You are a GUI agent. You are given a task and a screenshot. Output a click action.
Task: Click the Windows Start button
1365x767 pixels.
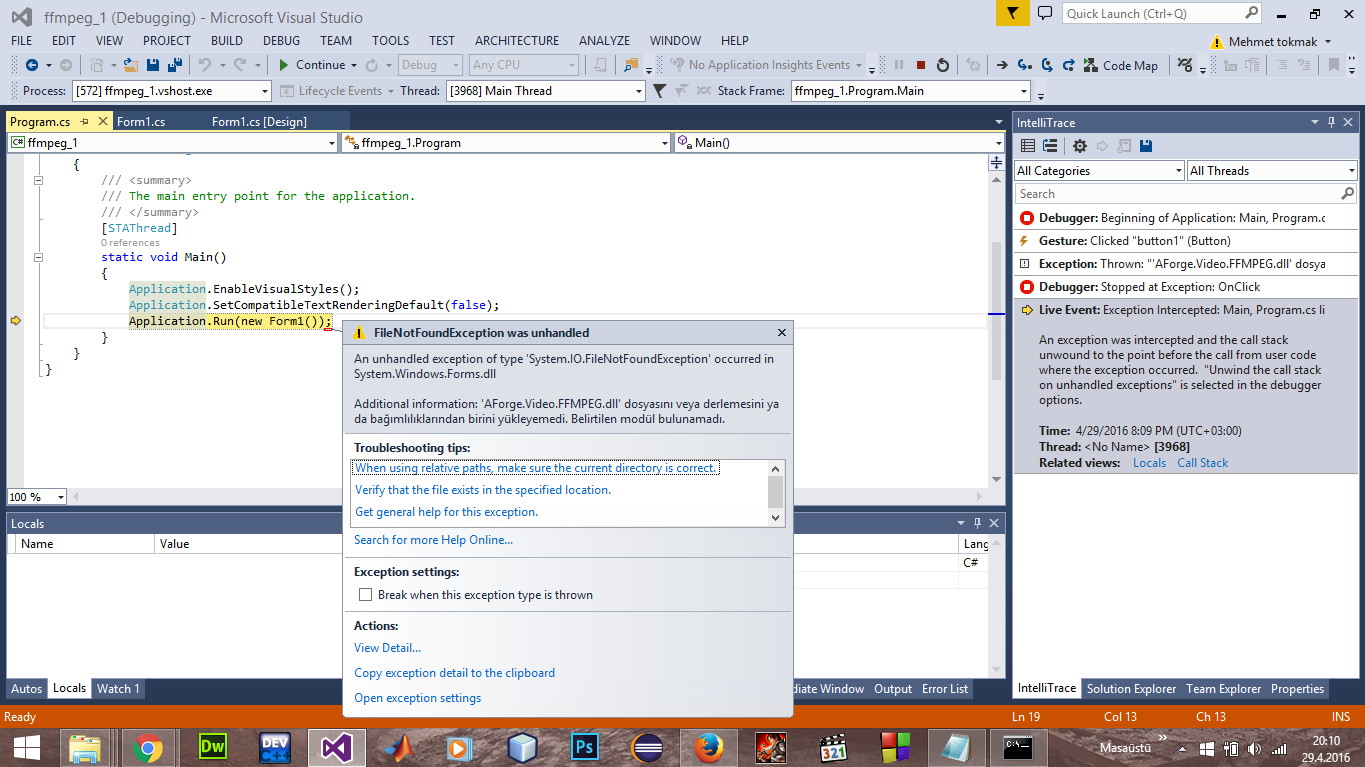click(x=26, y=748)
